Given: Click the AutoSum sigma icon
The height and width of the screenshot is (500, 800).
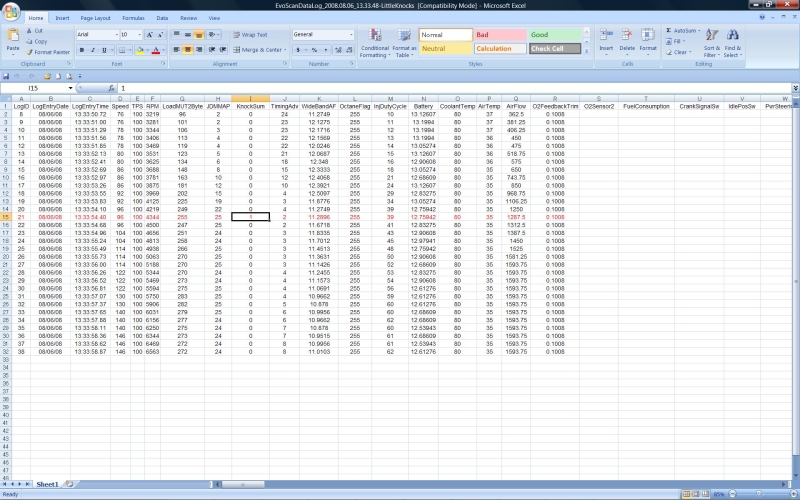Looking at the screenshot, I should (x=667, y=31).
